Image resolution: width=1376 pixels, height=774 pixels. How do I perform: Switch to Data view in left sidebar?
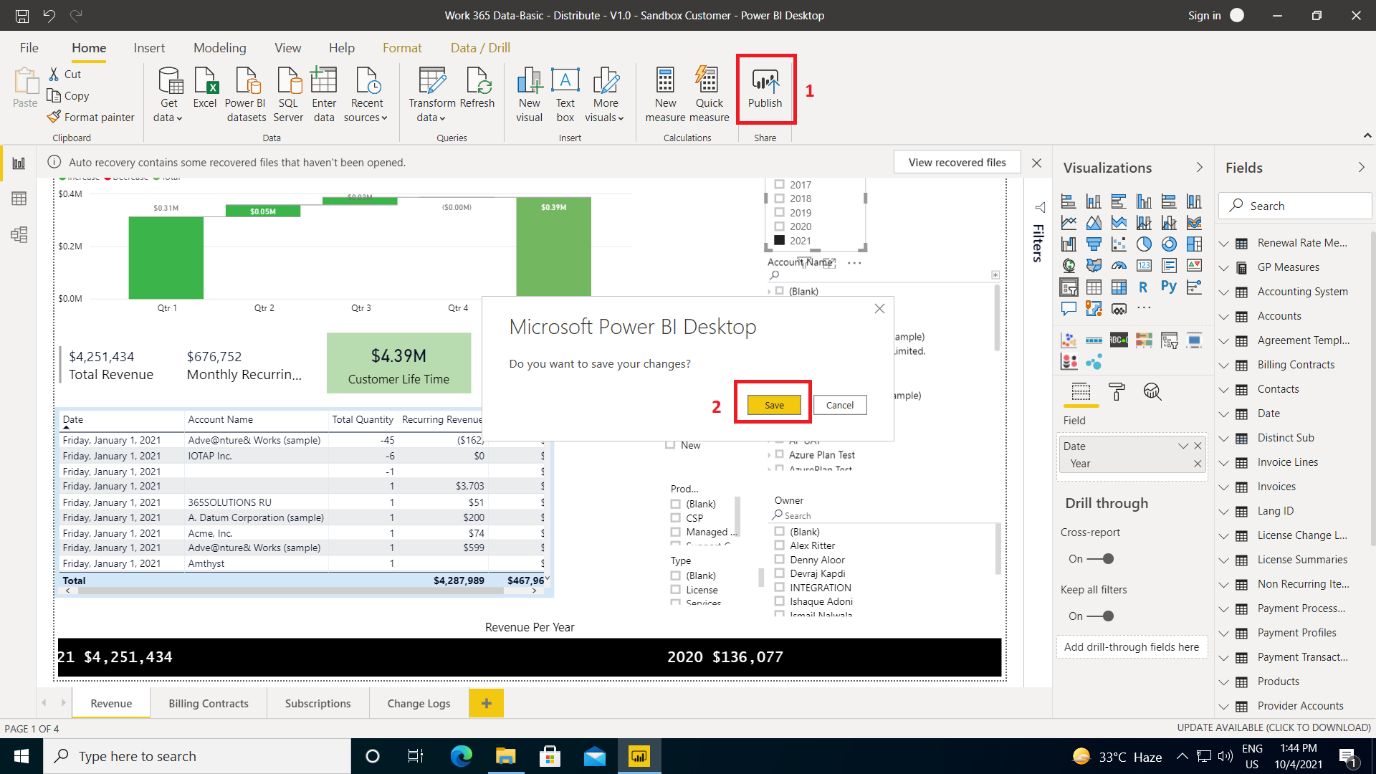tap(18, 199)
